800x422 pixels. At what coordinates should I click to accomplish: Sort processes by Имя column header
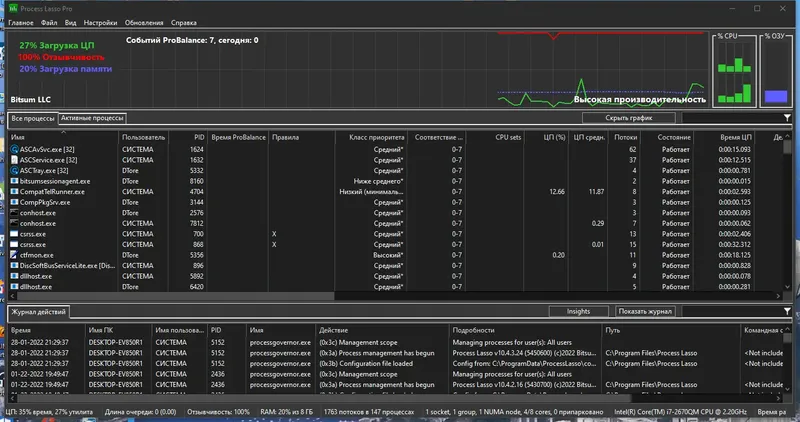(63, 137)
